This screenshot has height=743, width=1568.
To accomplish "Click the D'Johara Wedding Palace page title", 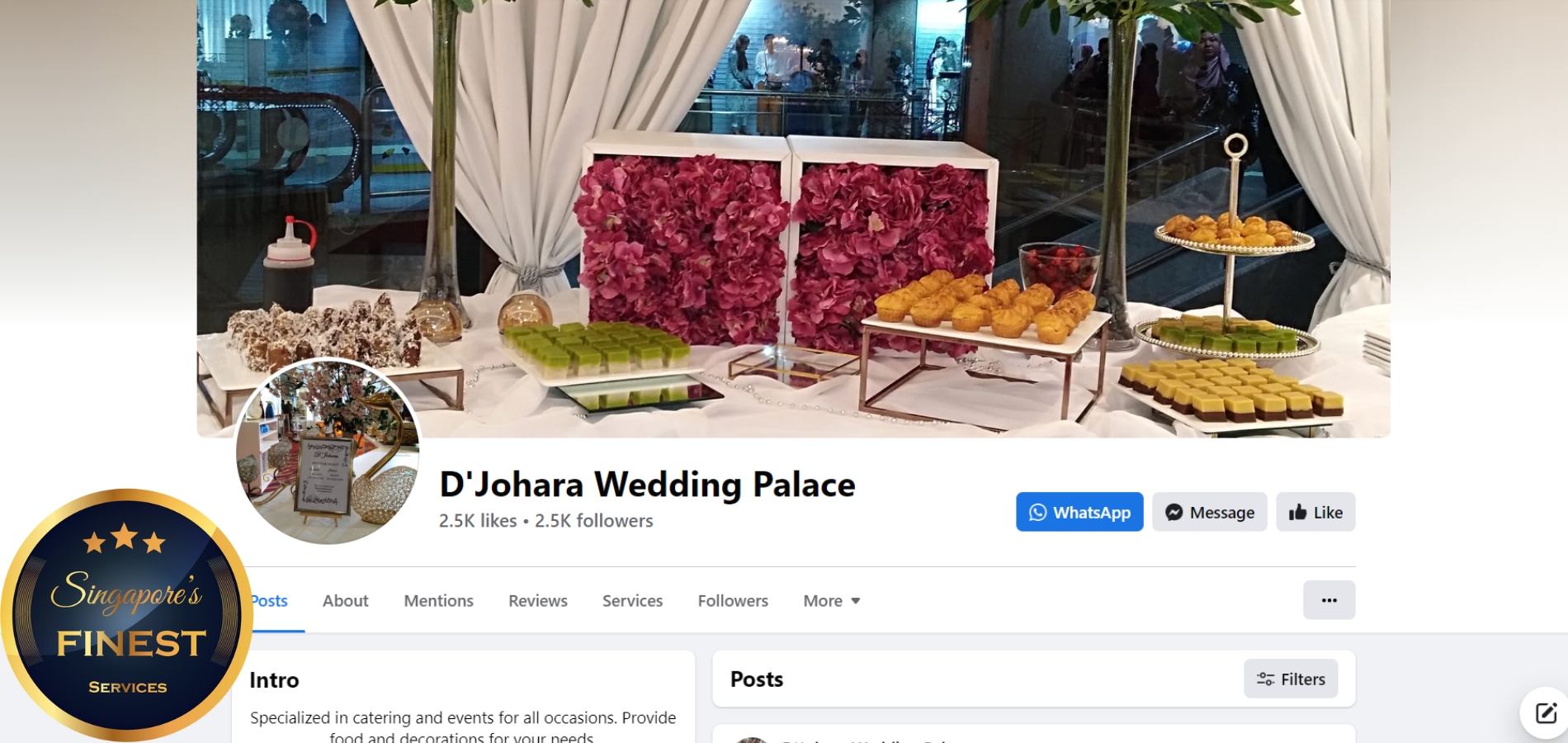I will click(x=647, y=485).
